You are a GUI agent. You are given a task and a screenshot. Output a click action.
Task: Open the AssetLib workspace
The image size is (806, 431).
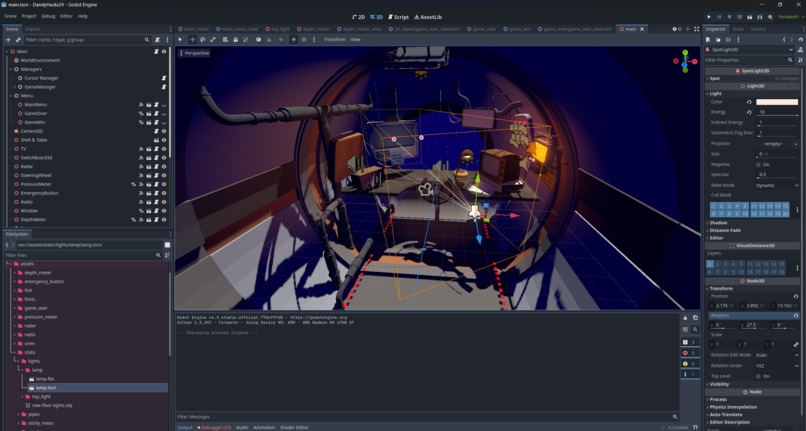(428, 17)
